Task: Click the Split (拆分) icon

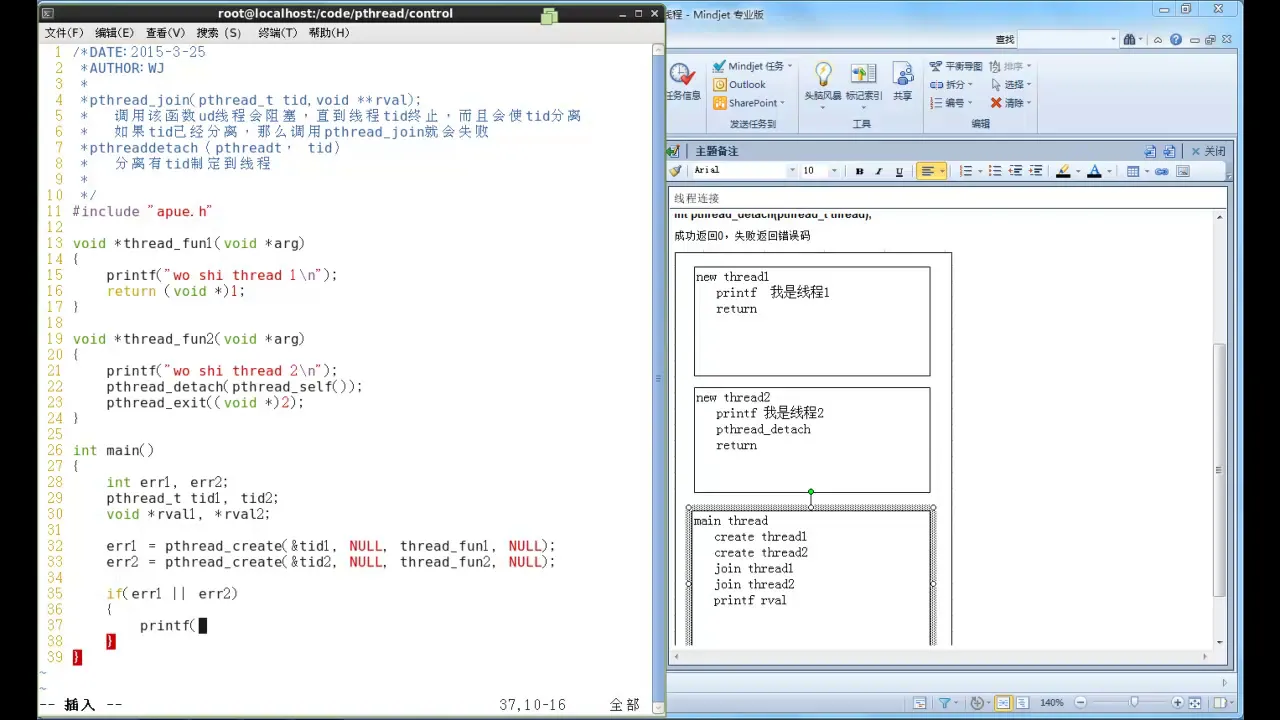Action: click(936, 84)
